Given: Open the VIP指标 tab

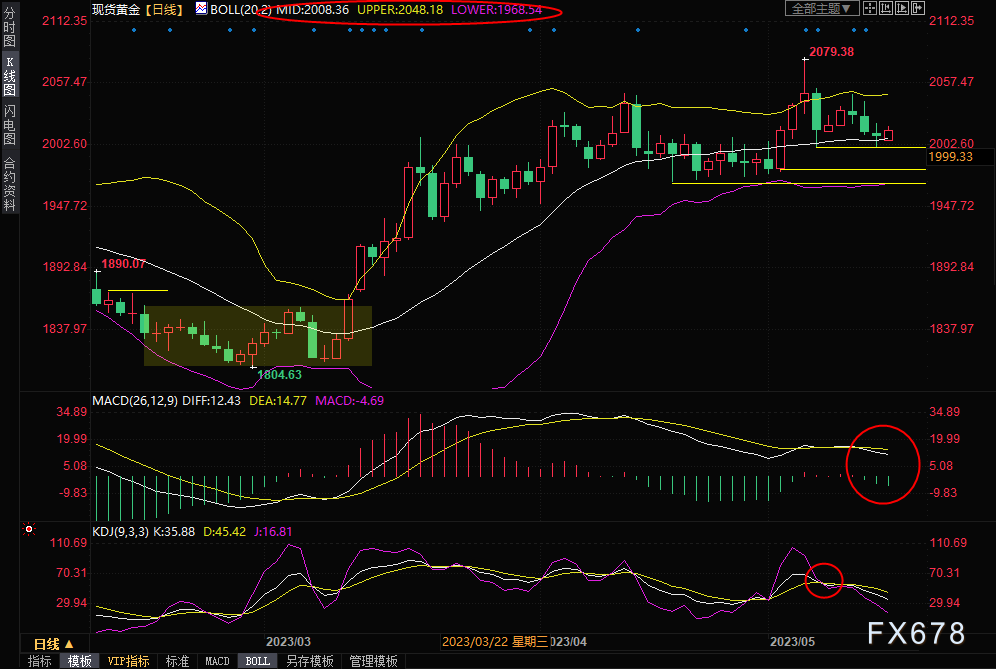Looking at the screenshot, I should coord(128,661).
